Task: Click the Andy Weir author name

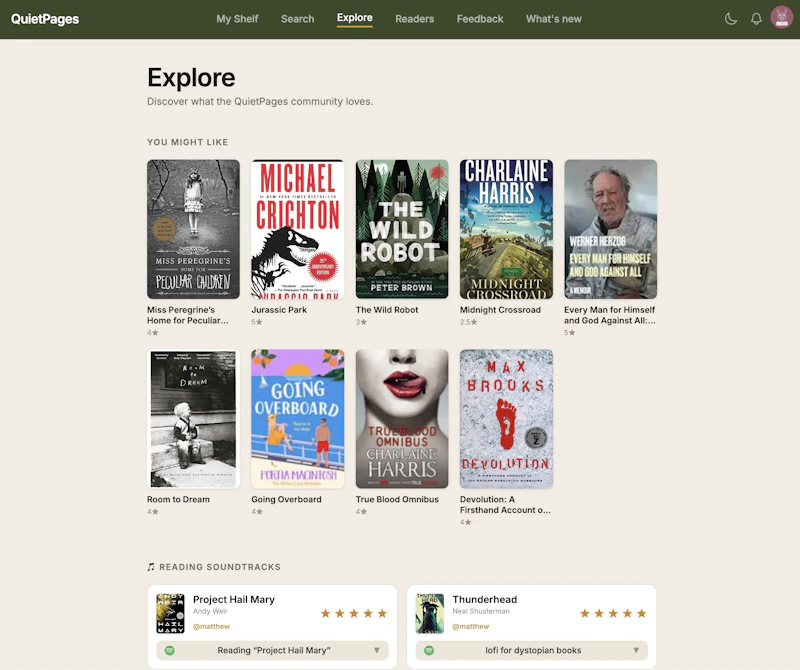Action: [210, 611]
